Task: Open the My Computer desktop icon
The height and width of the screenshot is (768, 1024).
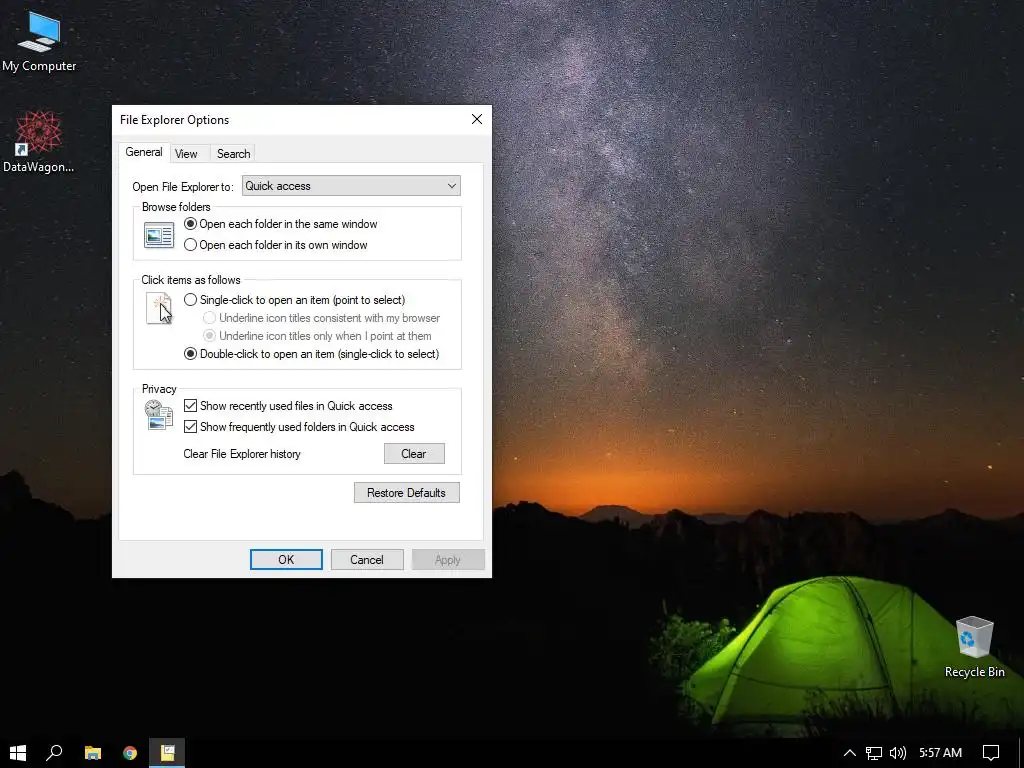Action: point(39,42)
